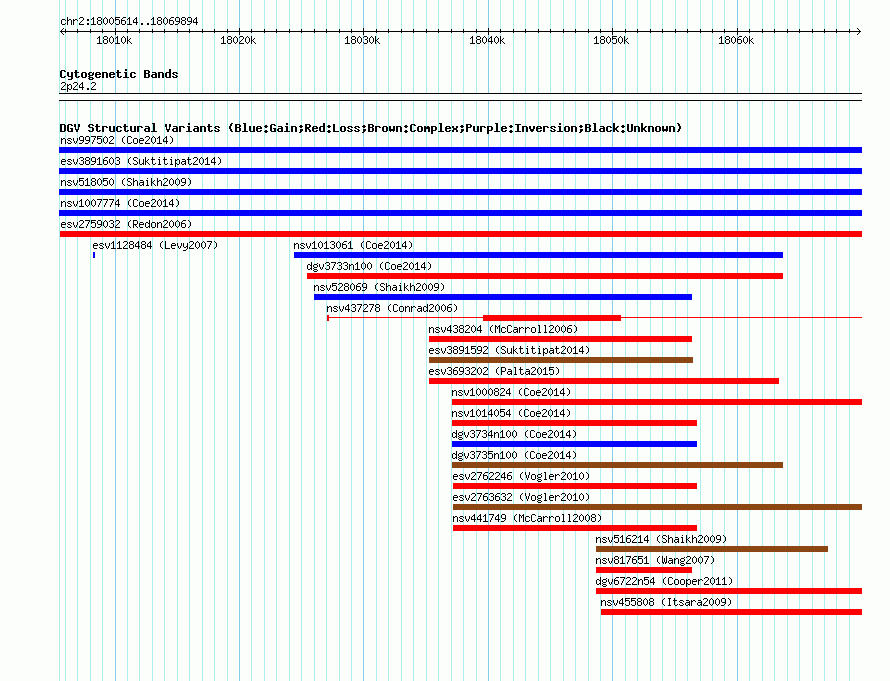This screenshot has width=890, height=681.
Task: Click the blue bar under nsv528069
Action: [503, 297]
